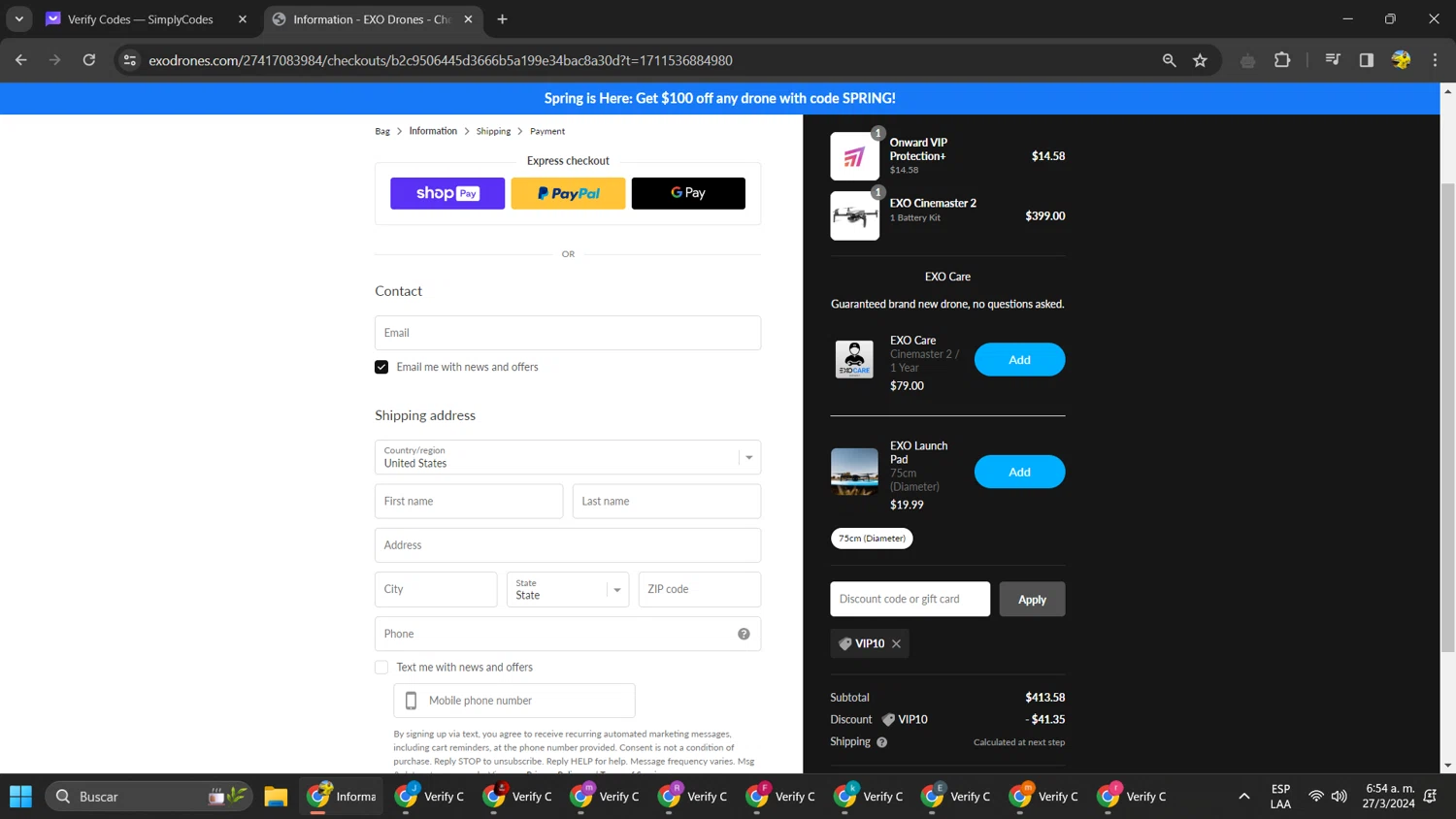The width and height of the screenshot is (1456, 819).
Task: Check Text me with news and offers
Action: coord(381,668)
